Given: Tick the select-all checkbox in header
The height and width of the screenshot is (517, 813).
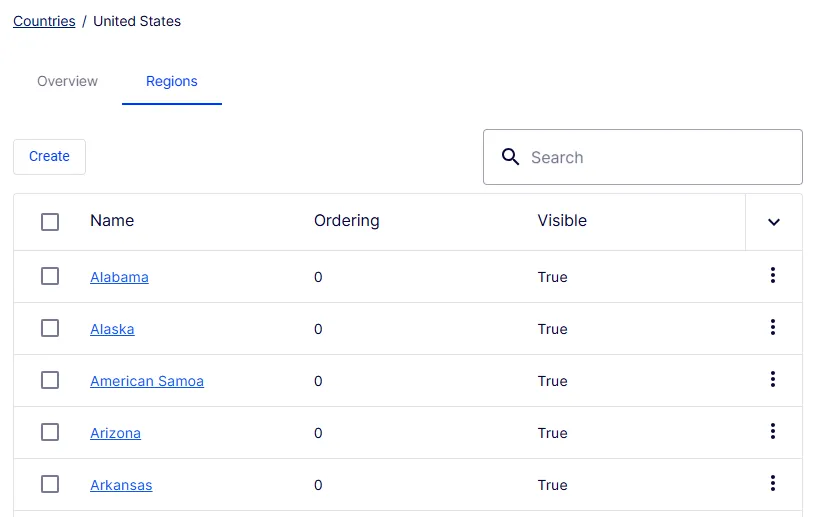Looking at the screenshot, I should [50, 222].
